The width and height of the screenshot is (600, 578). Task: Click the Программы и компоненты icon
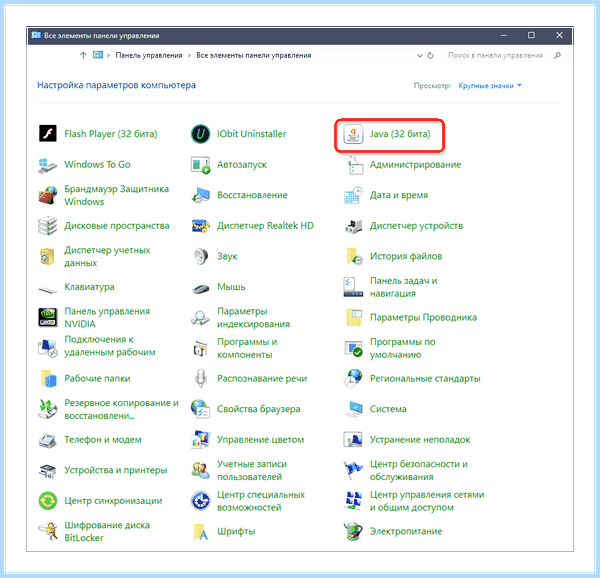(201, 348)
